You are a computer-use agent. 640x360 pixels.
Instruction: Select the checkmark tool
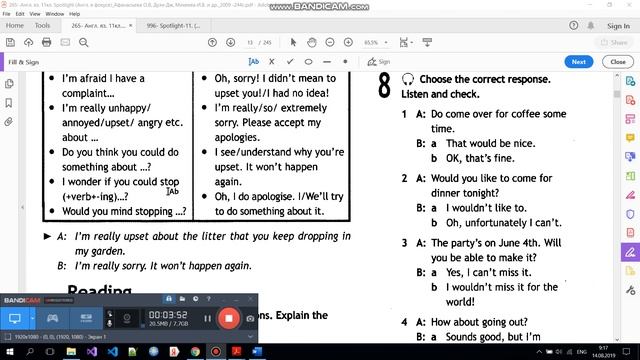coord(290,62)
